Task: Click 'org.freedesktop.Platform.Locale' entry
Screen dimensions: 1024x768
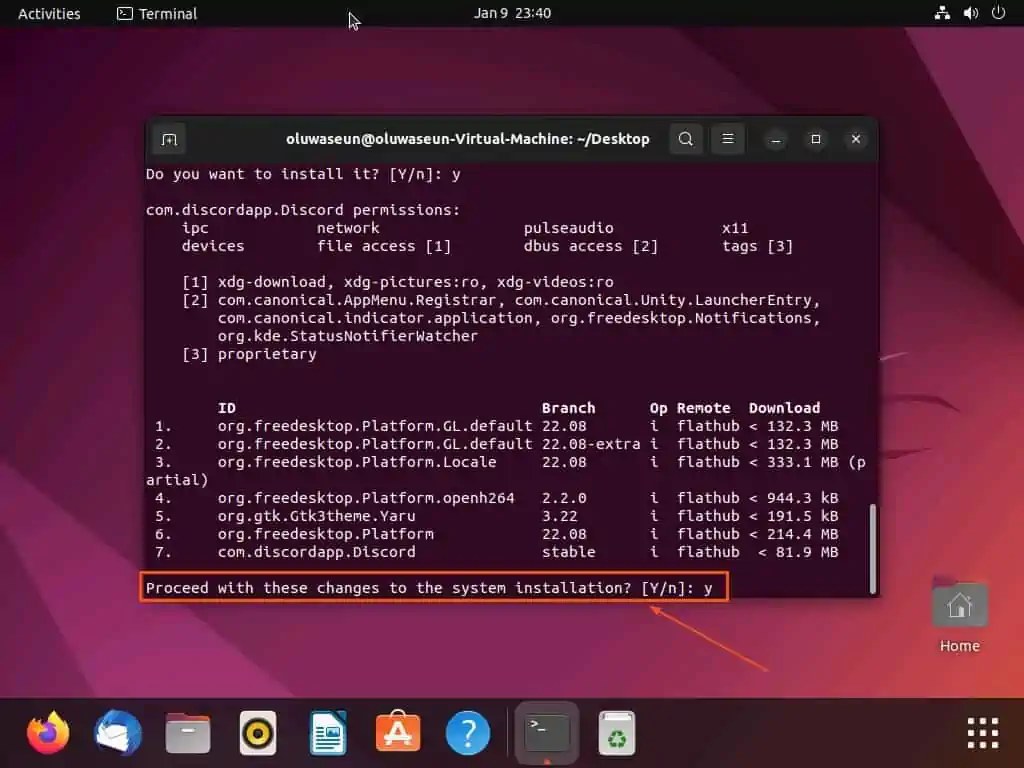Action: point(357,462)
